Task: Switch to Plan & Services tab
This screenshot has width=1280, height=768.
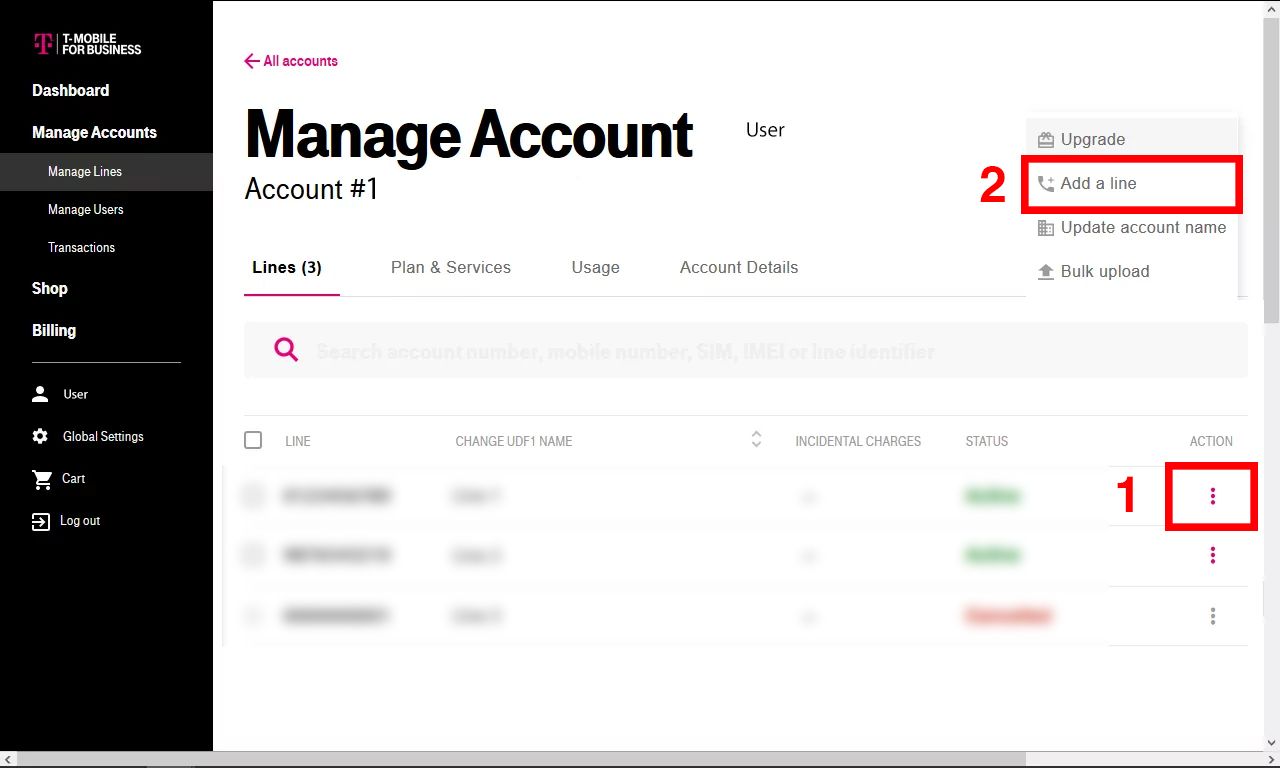Action: pos(451,267)
